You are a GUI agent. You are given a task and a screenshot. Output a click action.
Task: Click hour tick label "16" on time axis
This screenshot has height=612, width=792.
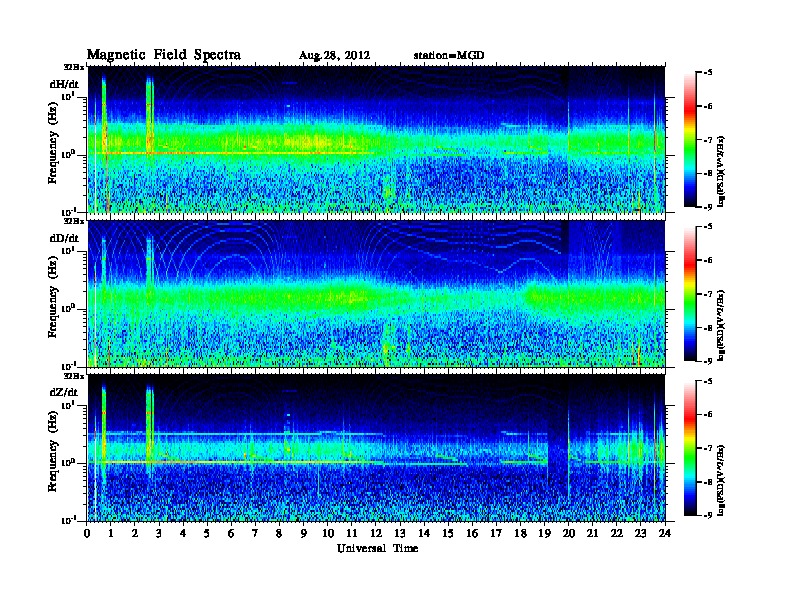[x=472, y=533]
